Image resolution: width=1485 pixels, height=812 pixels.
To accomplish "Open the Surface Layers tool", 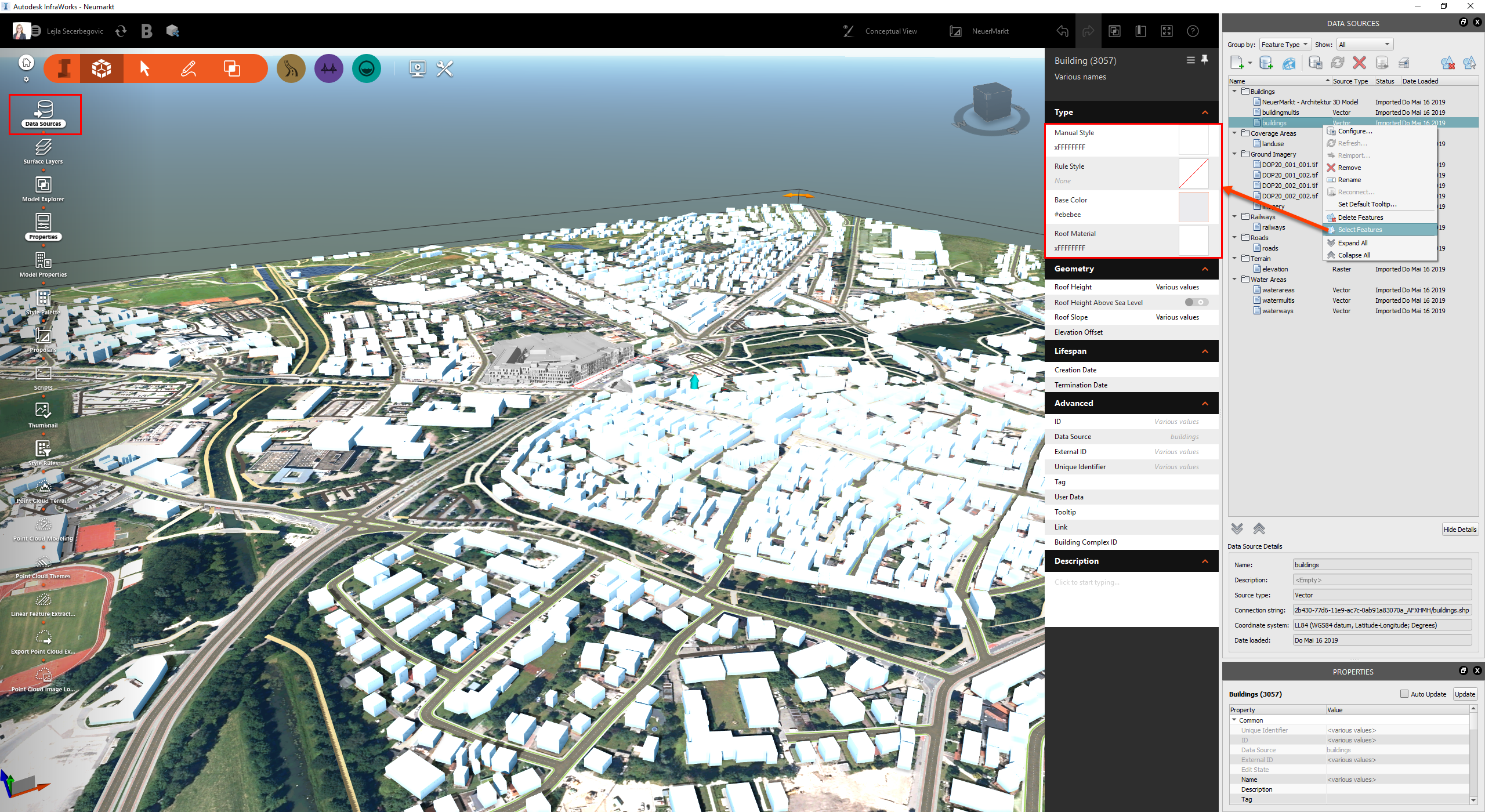I will (44, 147).
